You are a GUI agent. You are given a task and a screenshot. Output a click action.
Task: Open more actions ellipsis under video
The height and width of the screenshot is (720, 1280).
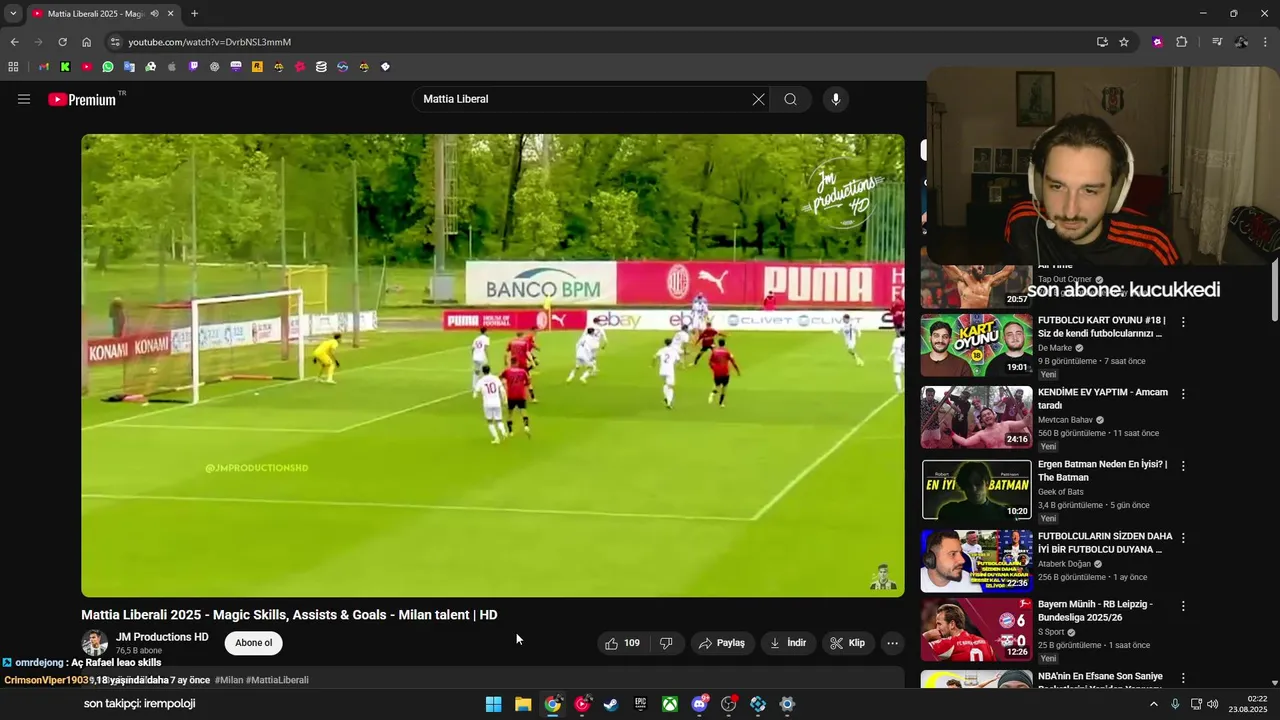[x=893, y=643]
